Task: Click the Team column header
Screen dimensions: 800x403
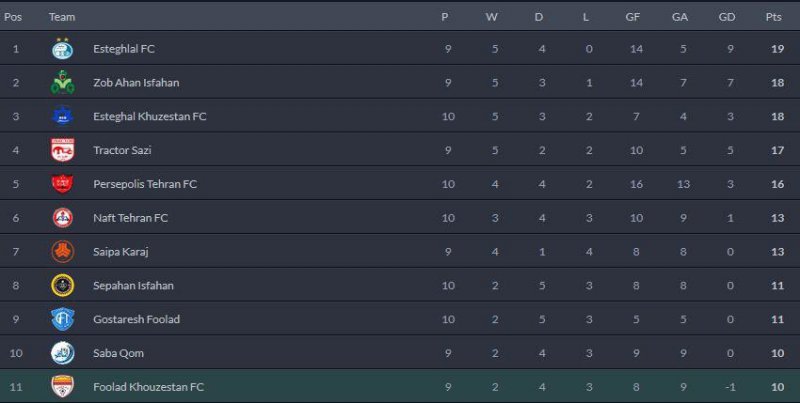Action: coord(62,17)
